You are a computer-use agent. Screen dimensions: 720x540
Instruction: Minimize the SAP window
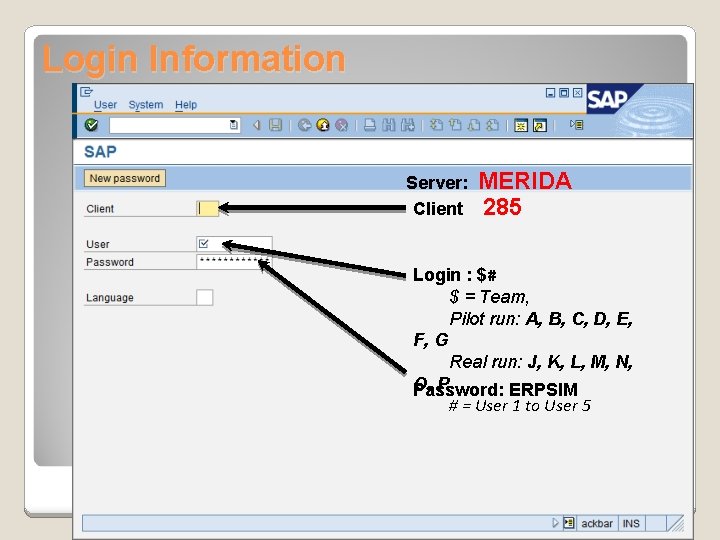[x=550, y=93]
